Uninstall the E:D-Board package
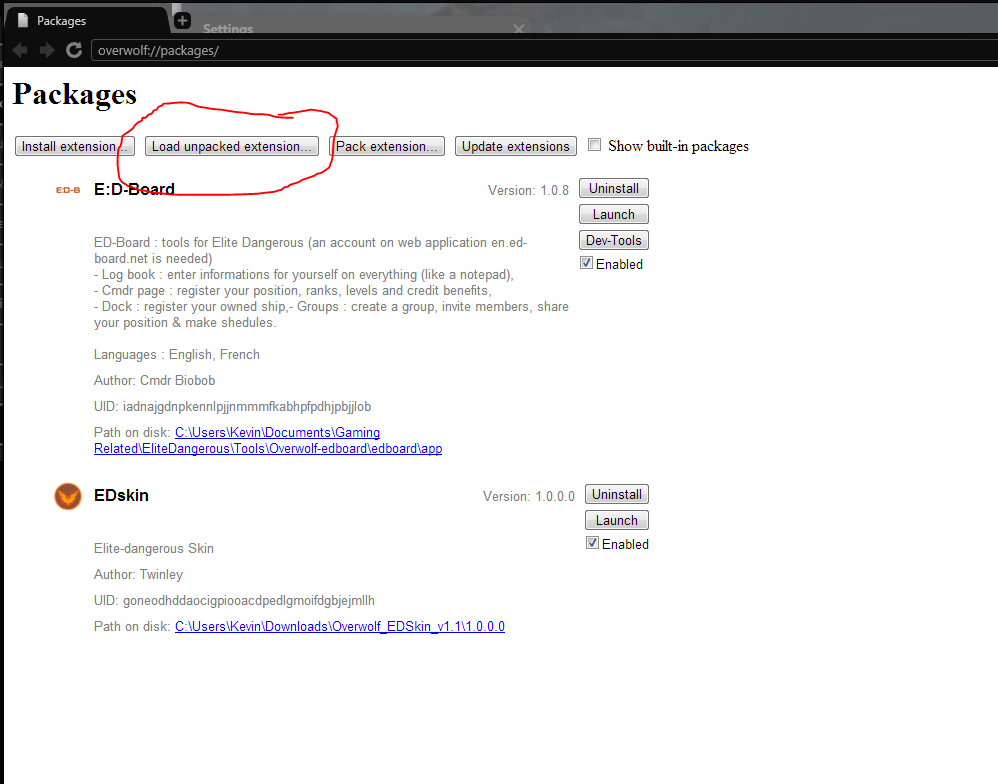Image resolution: width=998 pixels, height=784 pixels. click(x=614, y=188)
